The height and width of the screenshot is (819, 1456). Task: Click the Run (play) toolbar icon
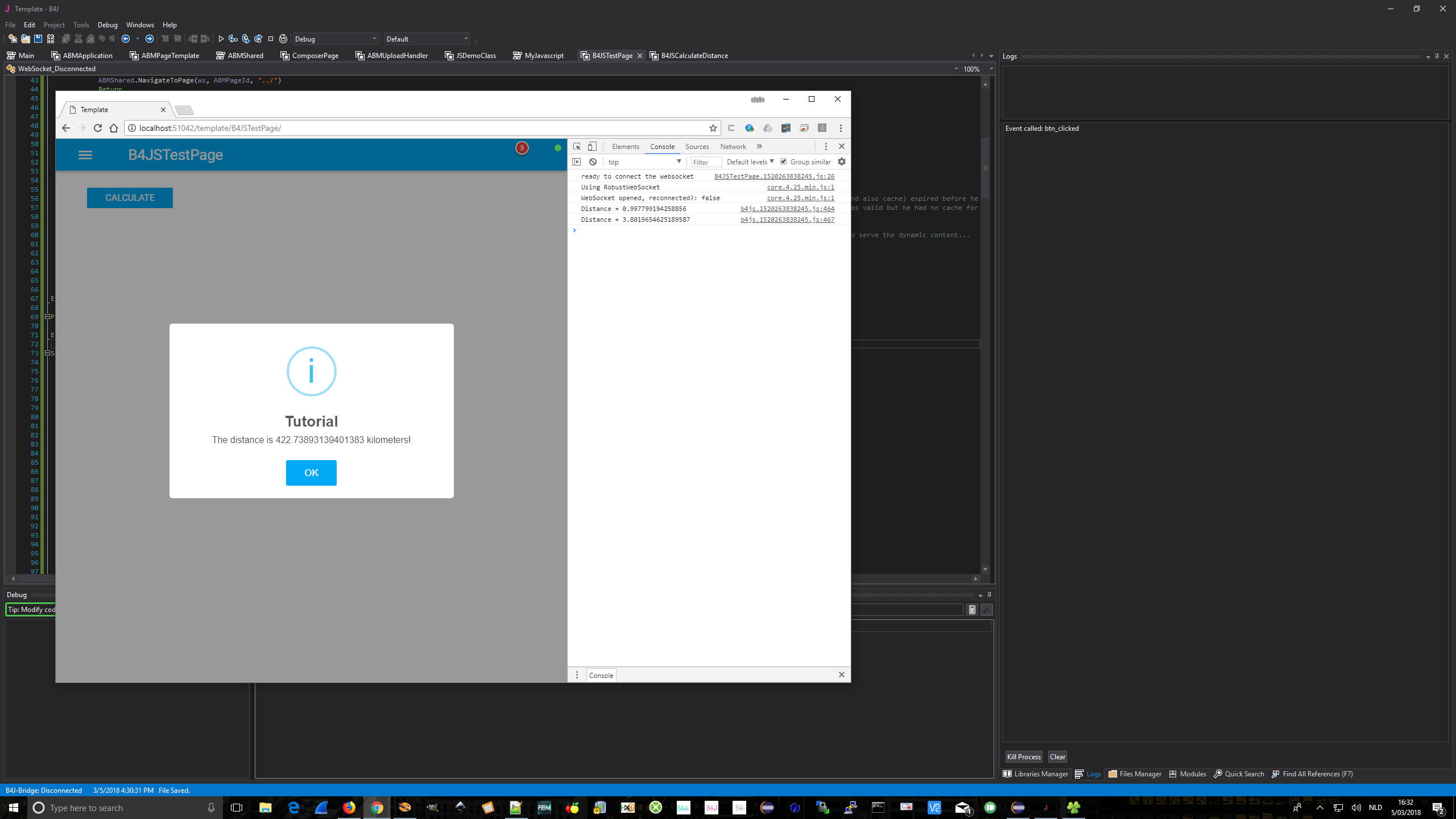221,39
